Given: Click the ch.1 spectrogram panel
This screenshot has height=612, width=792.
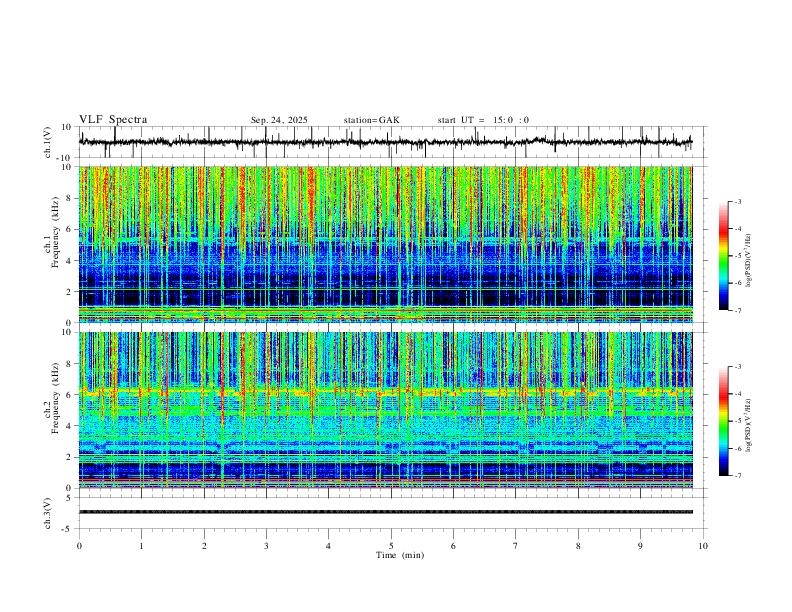Looking at the screenshot, I should click(x=386, y=244).
